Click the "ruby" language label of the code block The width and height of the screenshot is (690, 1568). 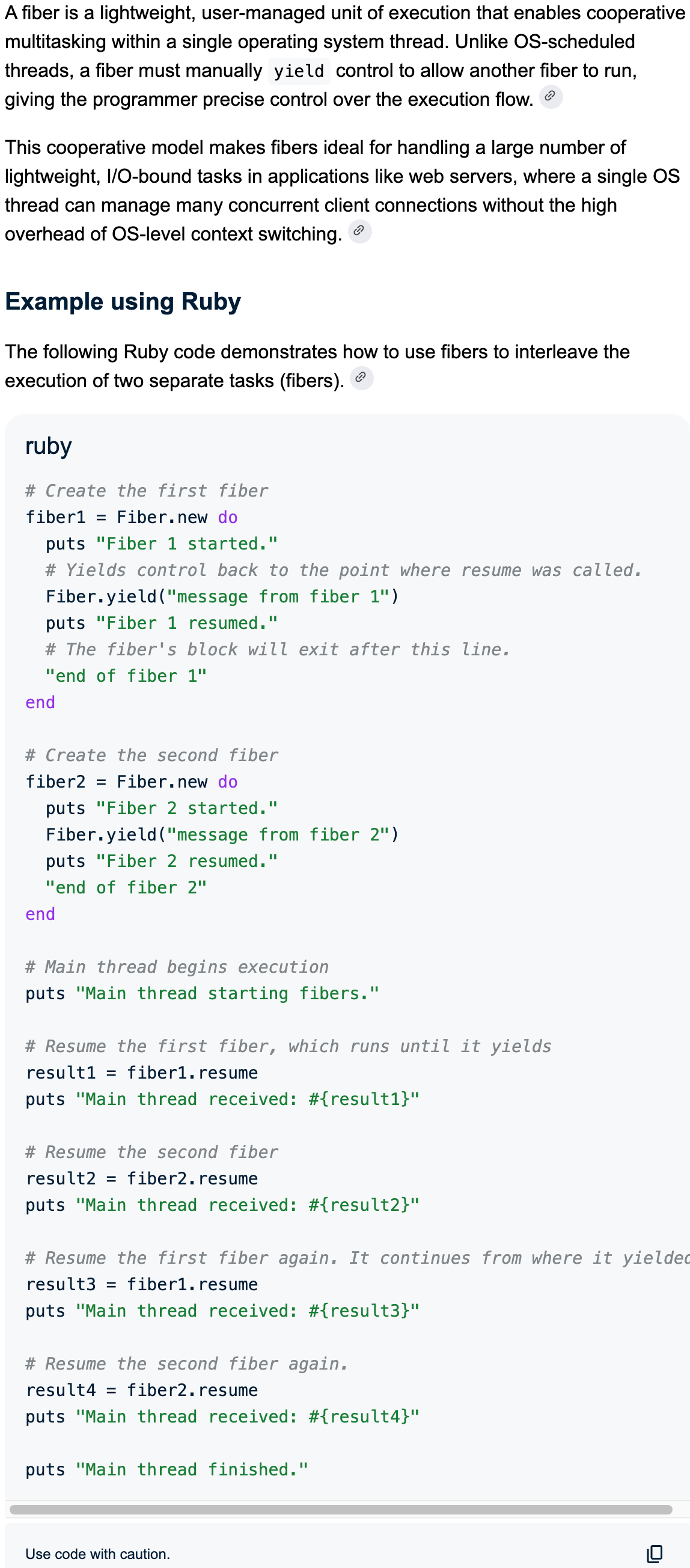(x=49, y=446)
